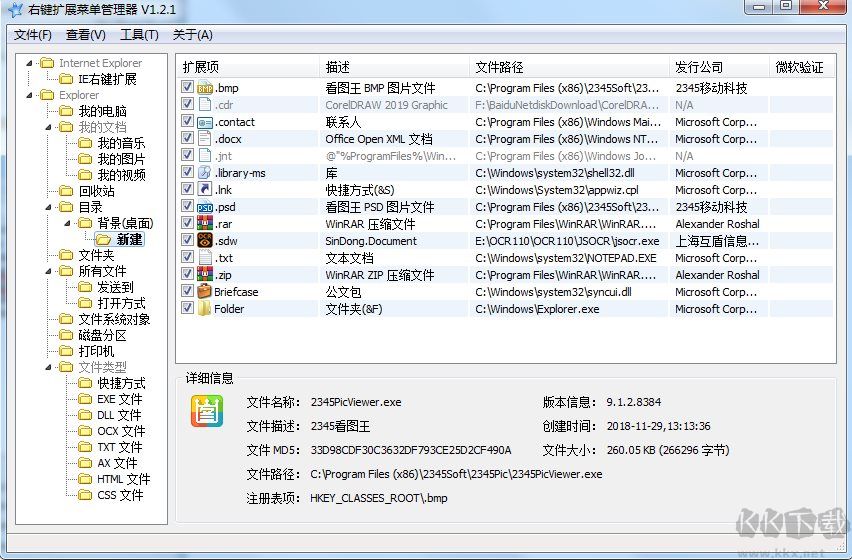Image resolution: width=852 pixels, height=560 pixels.
Task: Click the .lnk shortcut icon
Action: click(x=205, y=190)
